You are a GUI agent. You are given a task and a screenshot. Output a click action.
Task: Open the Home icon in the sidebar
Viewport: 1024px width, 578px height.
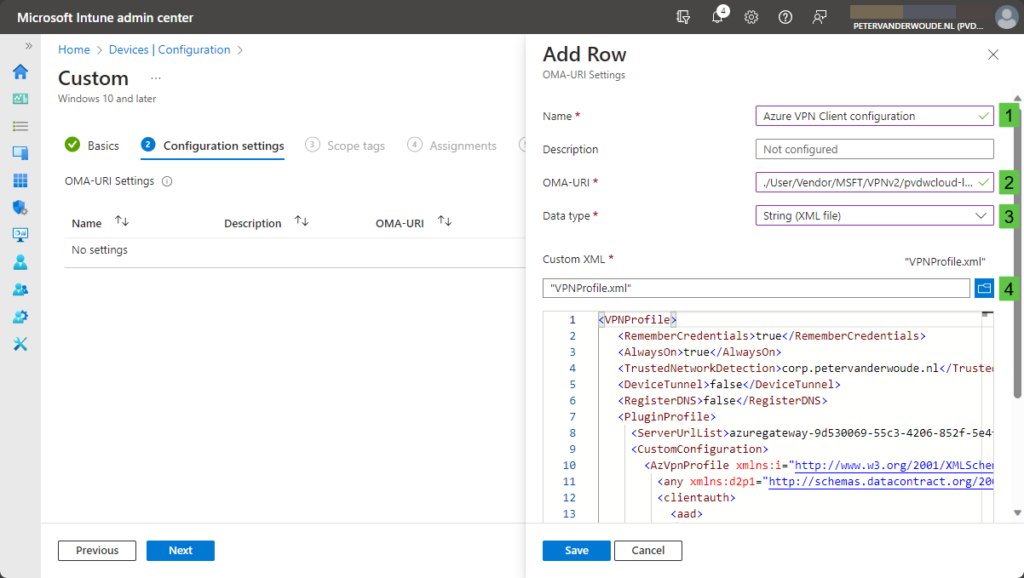(x=20, y=72)
